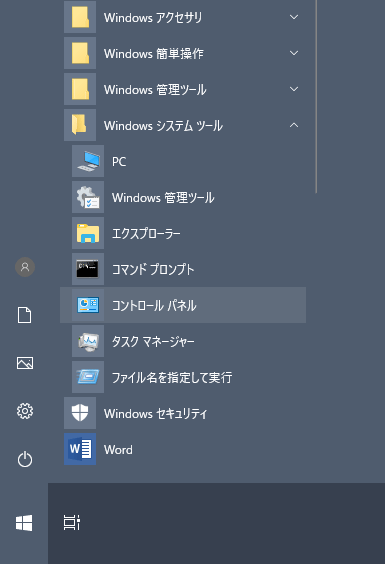Open the タスク マネージャー monitor icon
This screenshot has height=564, width=385.
pos(88,341)
